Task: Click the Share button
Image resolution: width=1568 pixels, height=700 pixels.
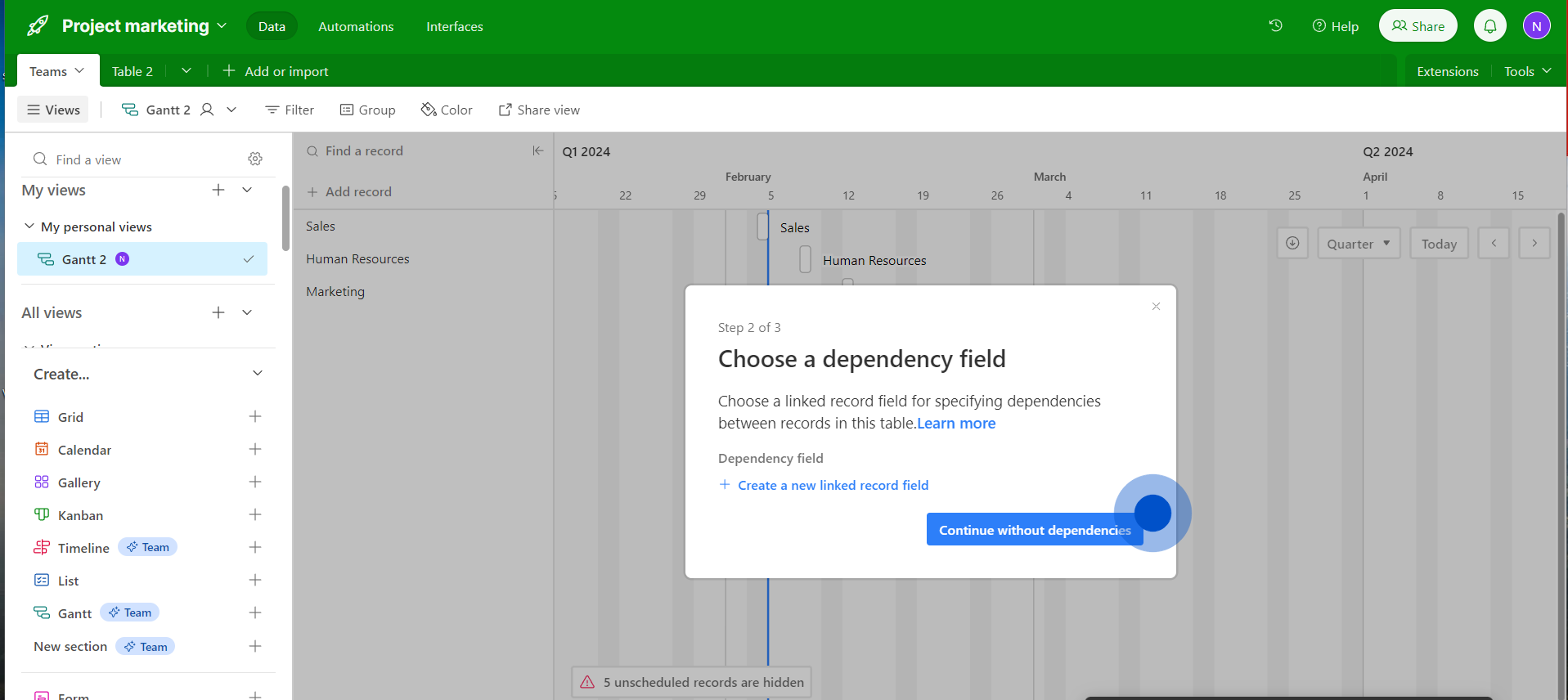Action: pos(1418,25)
